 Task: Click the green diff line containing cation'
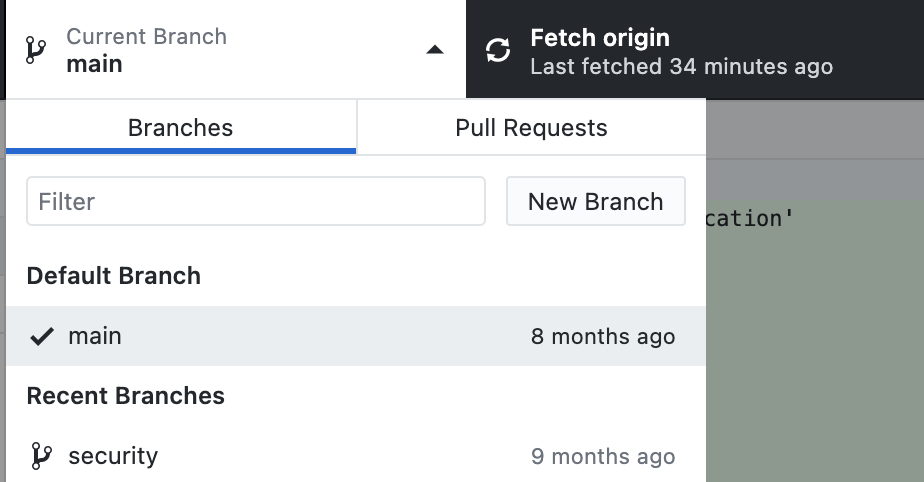[x=815, y=219]
